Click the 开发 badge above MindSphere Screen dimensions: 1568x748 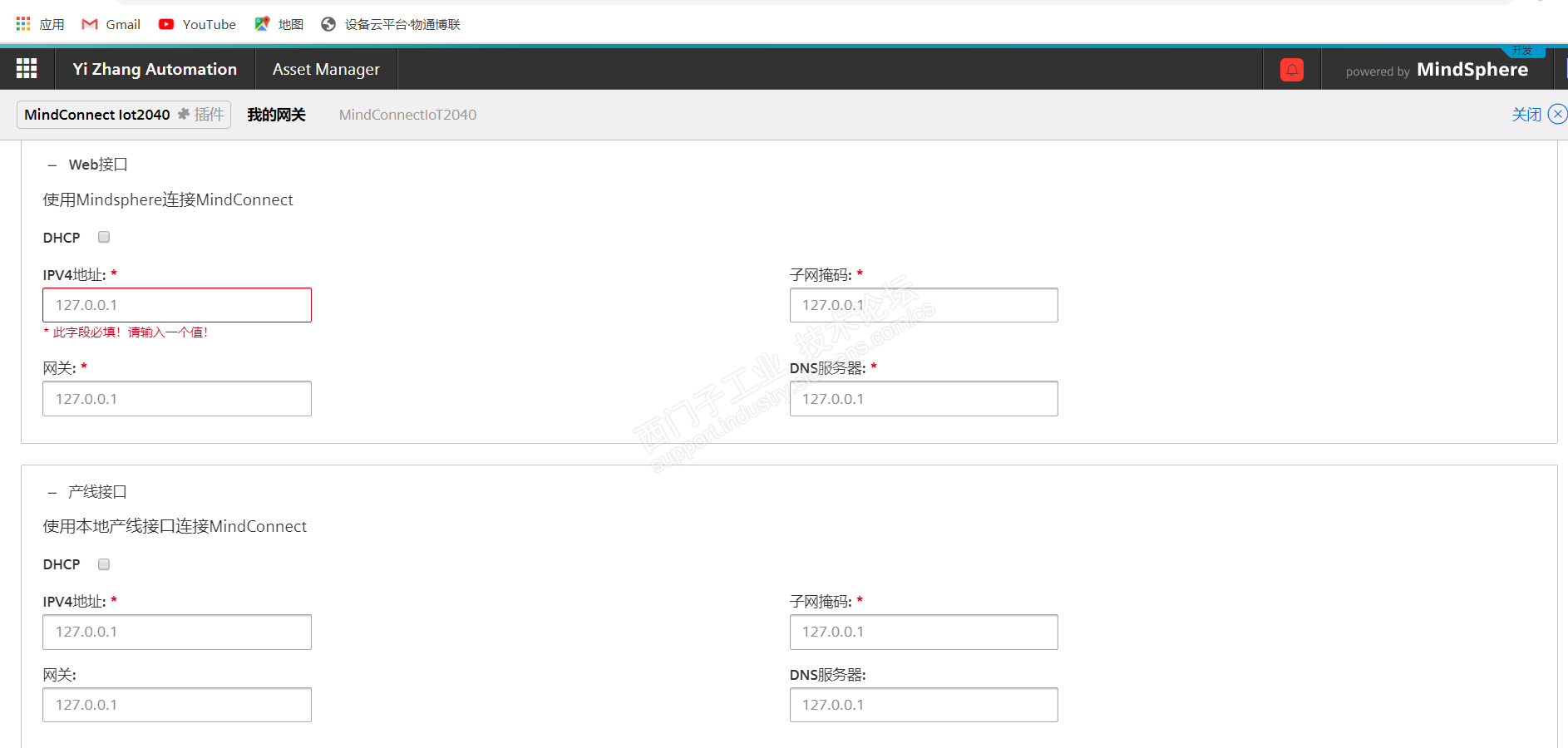[1522, 51]
